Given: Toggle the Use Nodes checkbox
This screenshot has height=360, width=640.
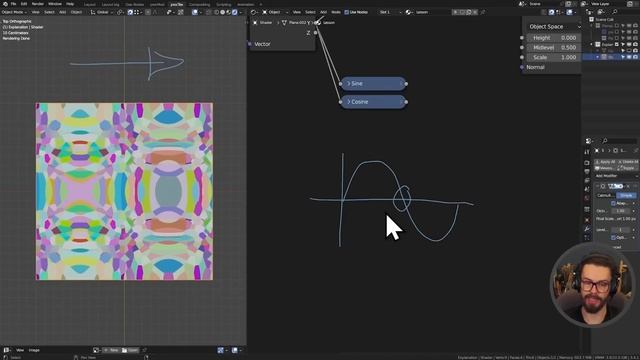Looking at the screenshot, I should 347,12.
